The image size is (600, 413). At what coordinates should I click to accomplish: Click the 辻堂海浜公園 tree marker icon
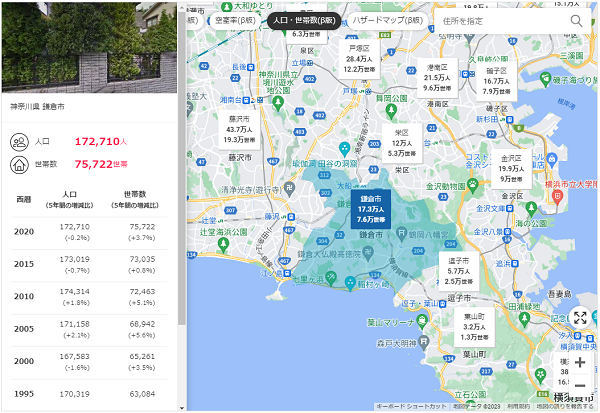pyautogui.click(x=223, y=244)
